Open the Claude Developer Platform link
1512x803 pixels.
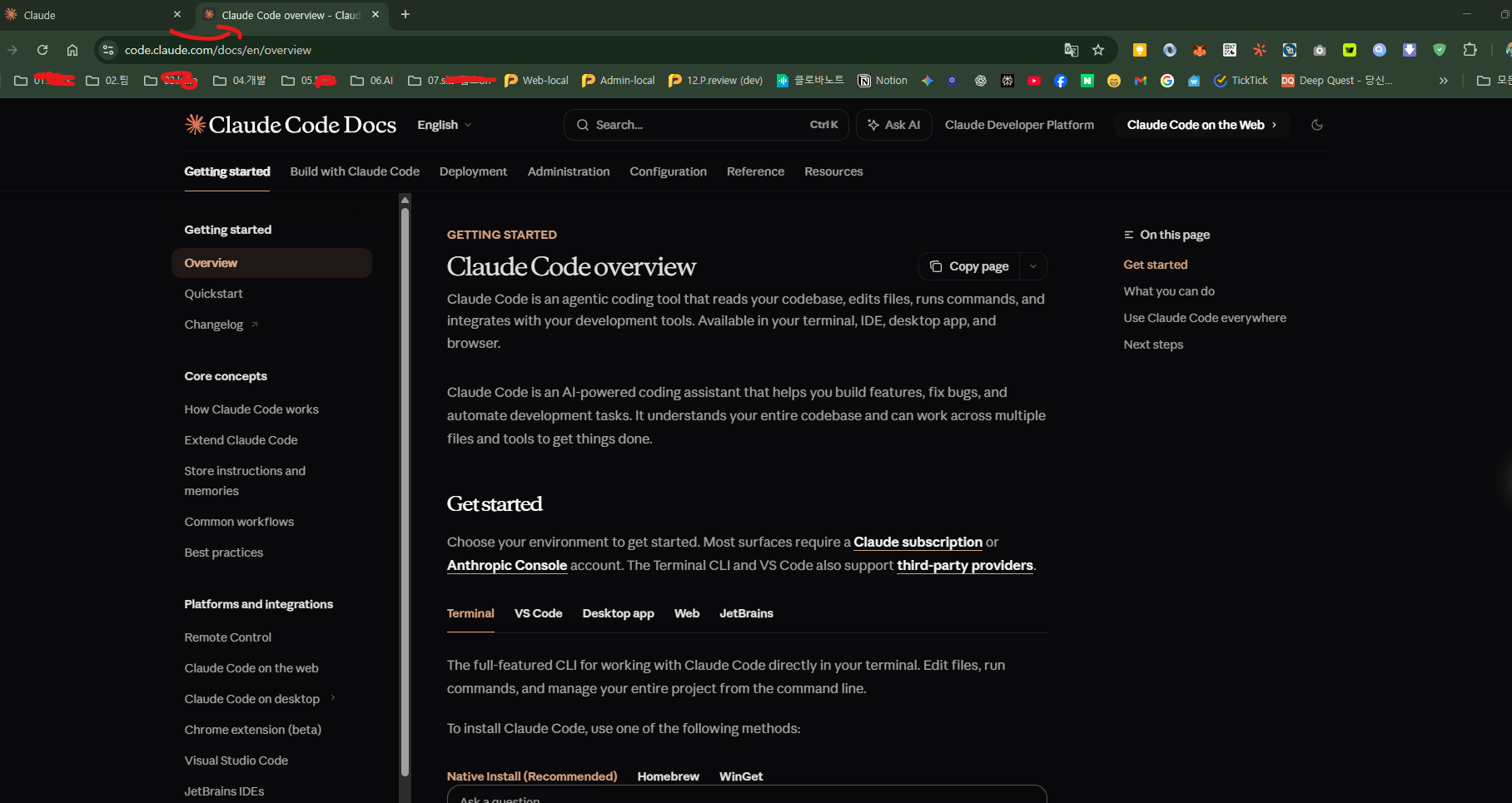tap(1019, 125)
